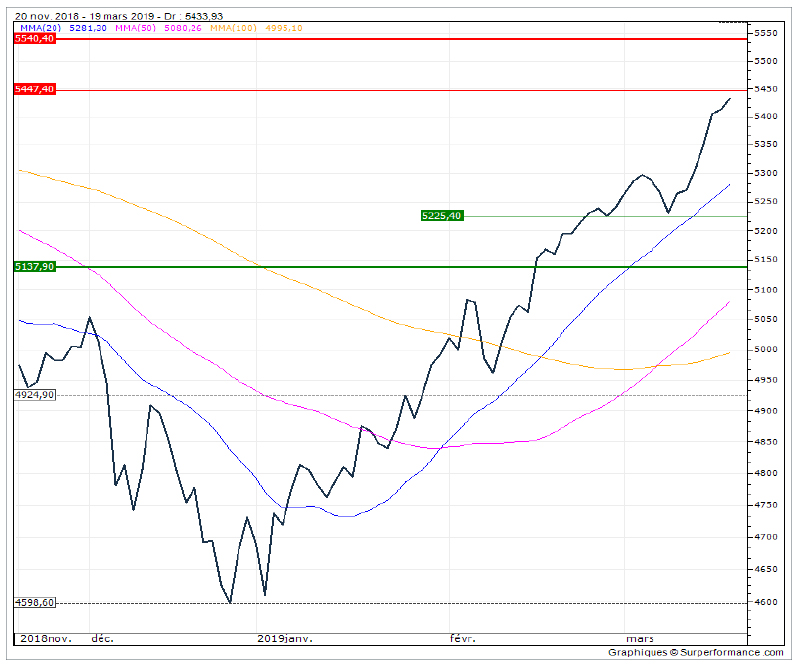Viewport: 800px width, 667px height.
Task: Click the mars axis label
Action: [x=640, y=639]
